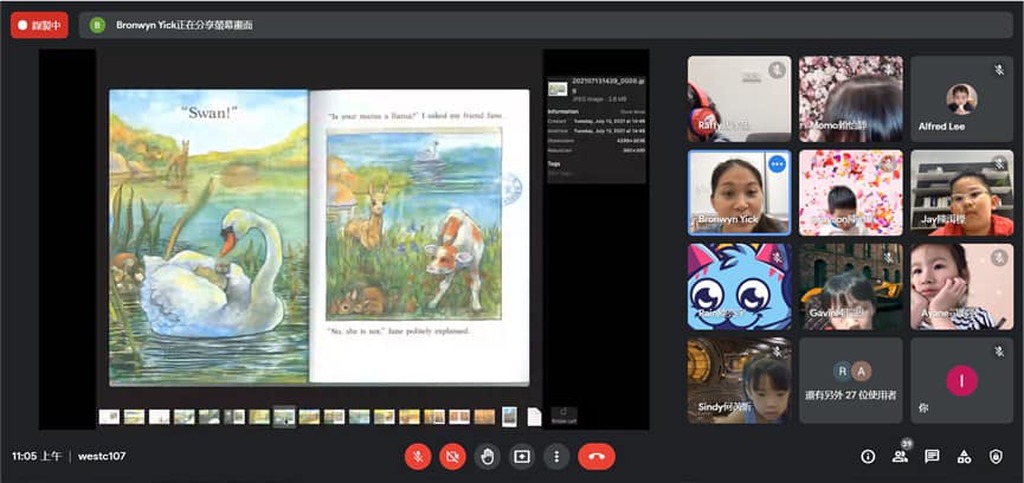Select the confetti-background tile beside Bronwyn
This screenshot has width=1024, height=483.
(x=851, y=193)
